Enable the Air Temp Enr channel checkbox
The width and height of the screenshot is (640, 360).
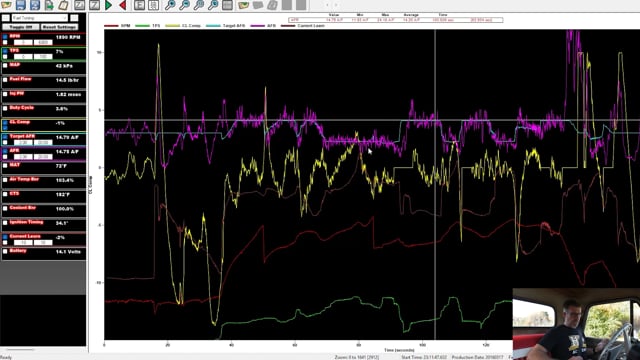tap(5, 180)
